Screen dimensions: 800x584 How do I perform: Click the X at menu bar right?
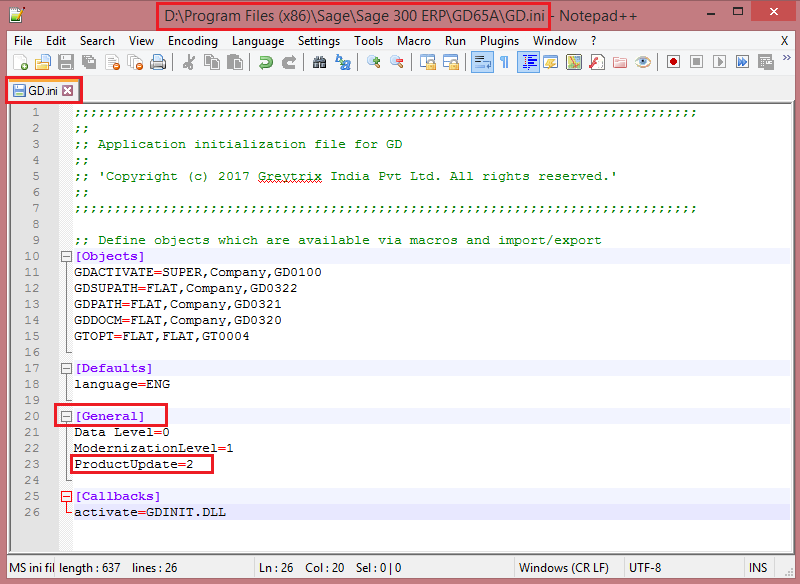point(784,41)
